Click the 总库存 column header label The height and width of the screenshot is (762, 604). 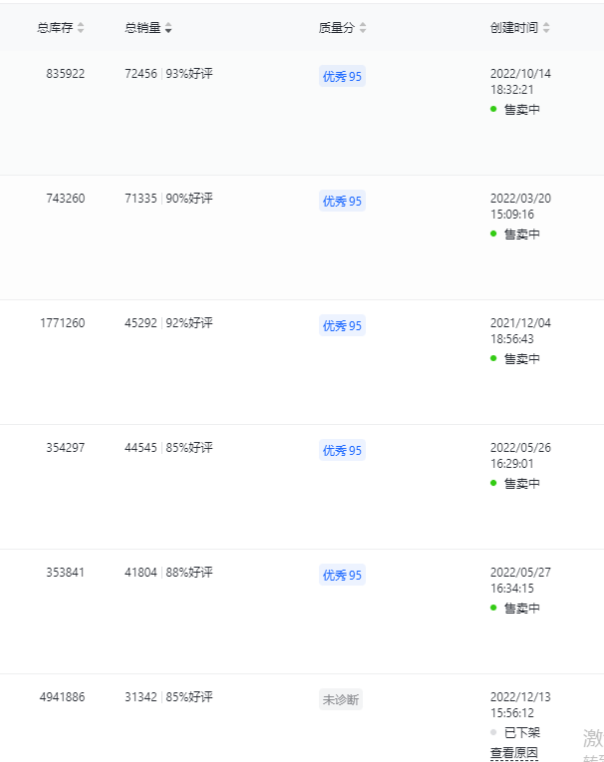pos(54,28)
